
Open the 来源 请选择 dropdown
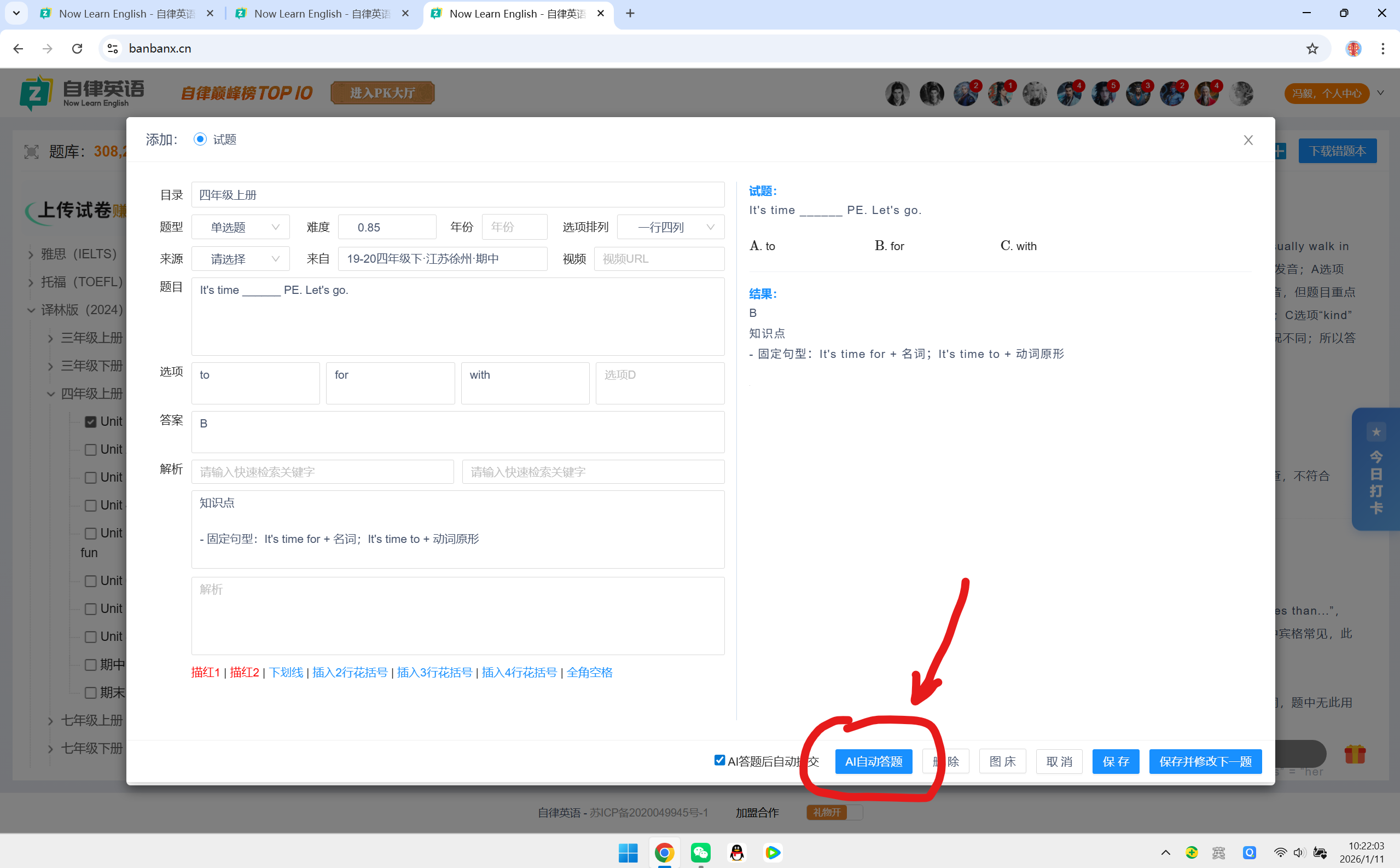[241, 259]
